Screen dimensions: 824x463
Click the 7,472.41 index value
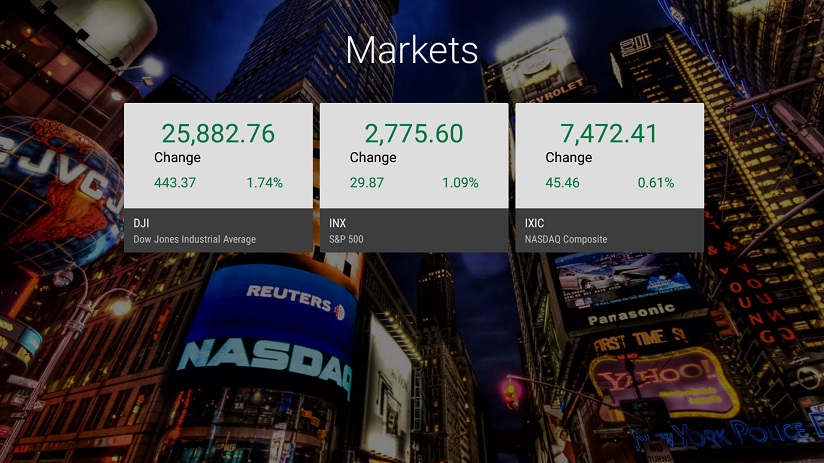[x=609, y=133]
